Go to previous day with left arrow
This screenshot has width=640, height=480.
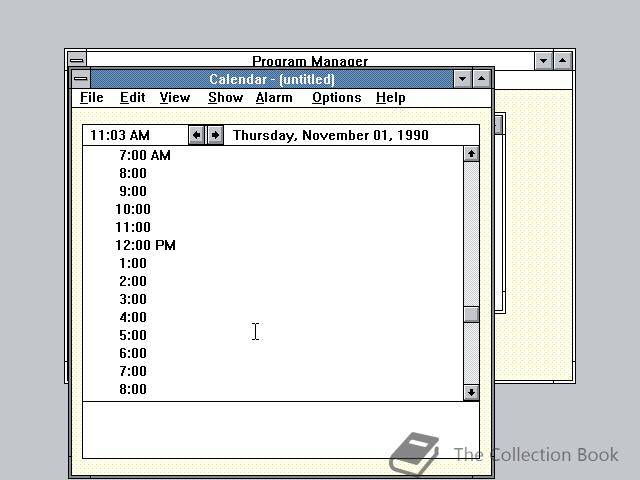point(196,135)
